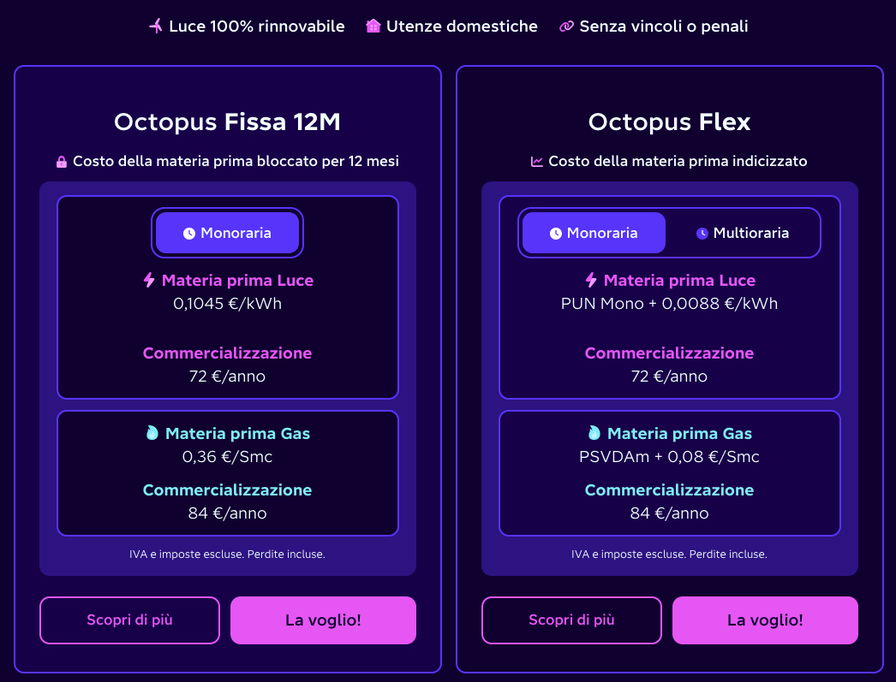
Task: Click the Octopus Fissa 12M heading
Action: tap(227, 122)
